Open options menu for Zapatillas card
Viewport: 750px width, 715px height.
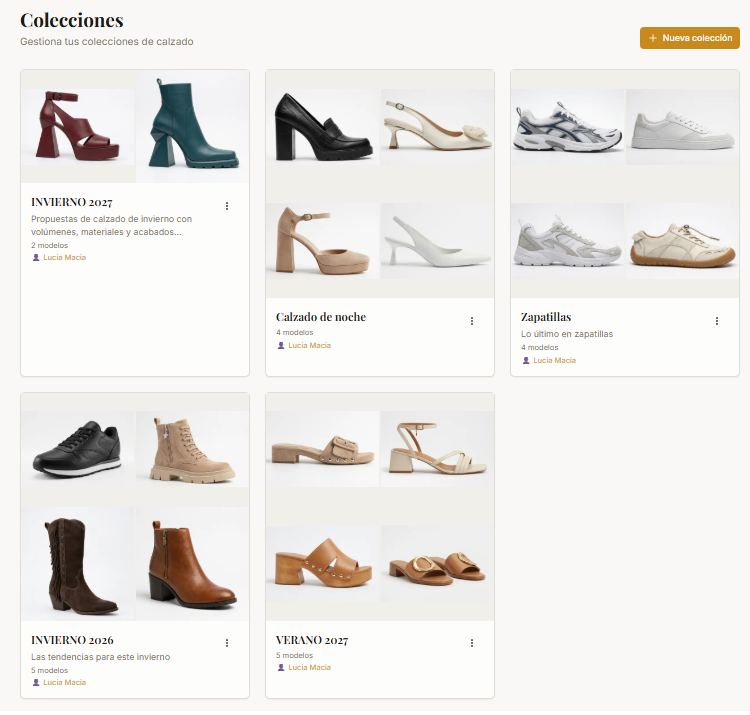717,321
